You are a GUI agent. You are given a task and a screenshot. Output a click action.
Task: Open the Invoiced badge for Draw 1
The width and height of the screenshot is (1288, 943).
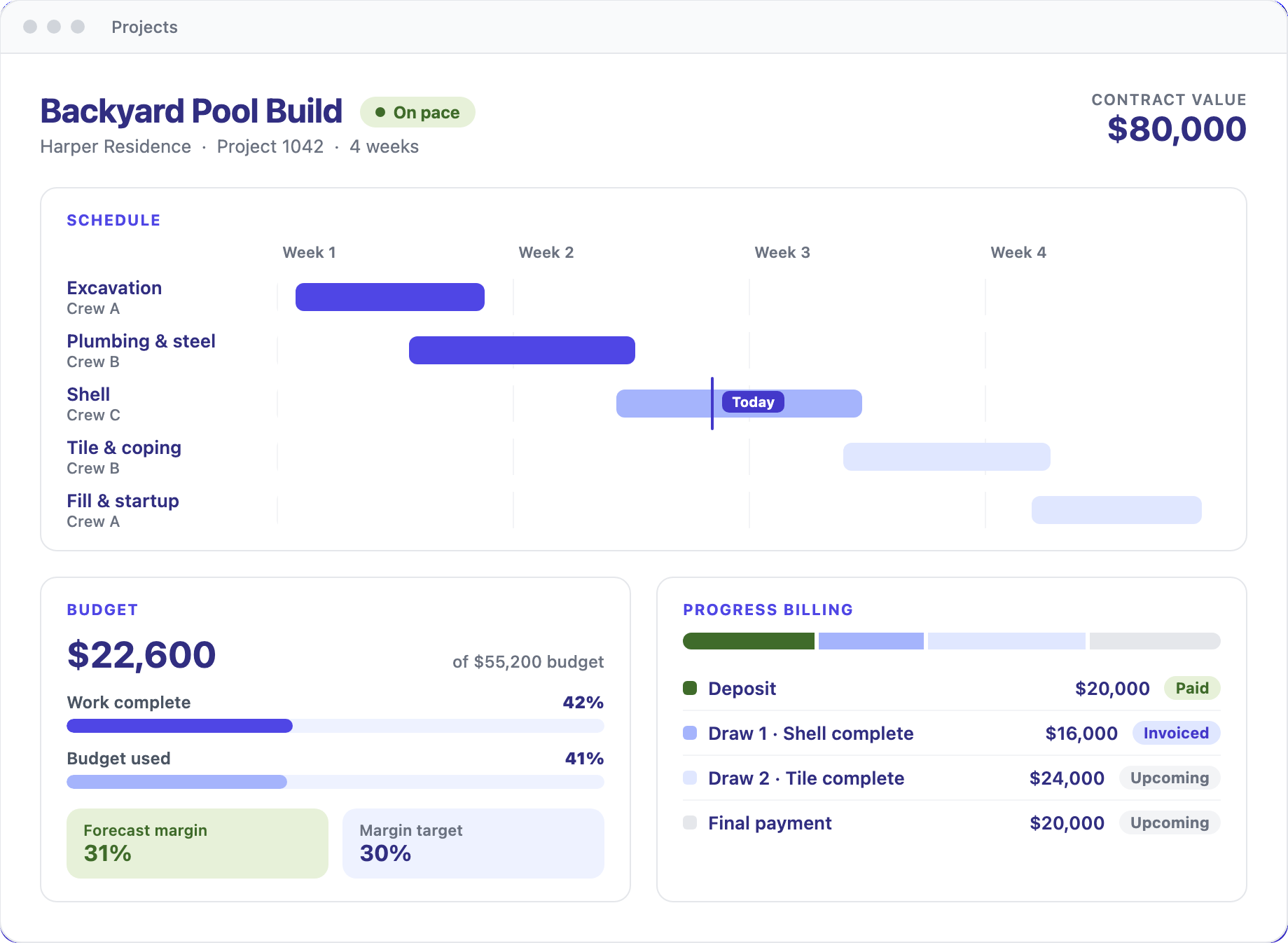[1176, 733]
